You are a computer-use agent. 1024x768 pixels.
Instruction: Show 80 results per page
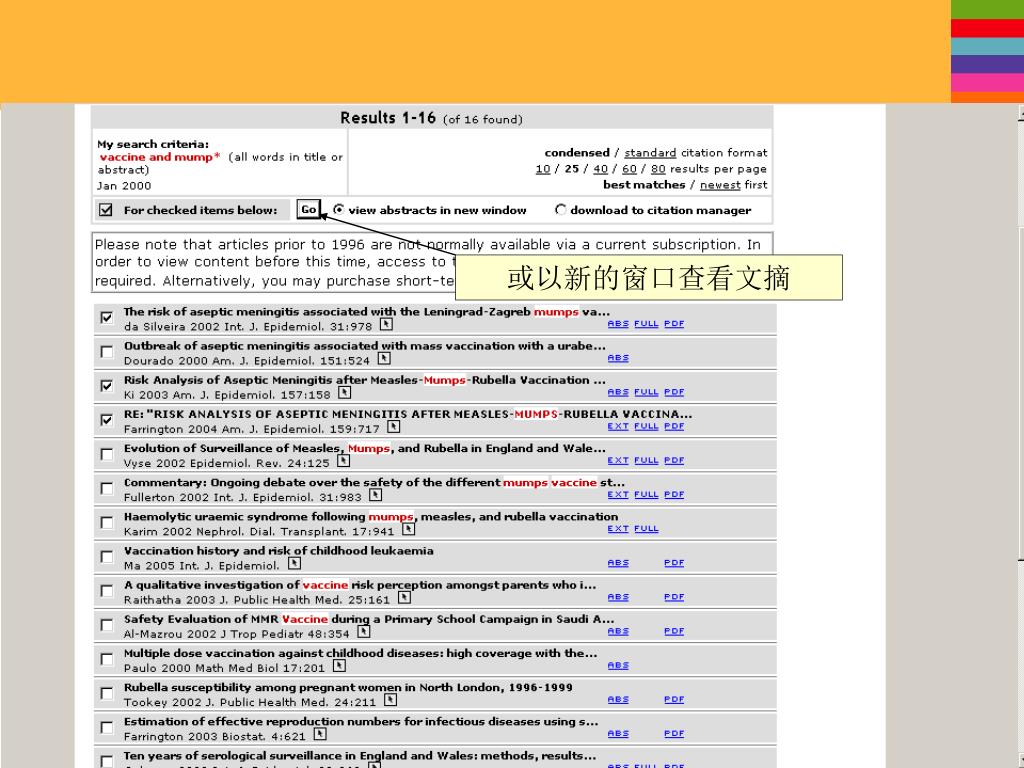(x=658, y=169)
